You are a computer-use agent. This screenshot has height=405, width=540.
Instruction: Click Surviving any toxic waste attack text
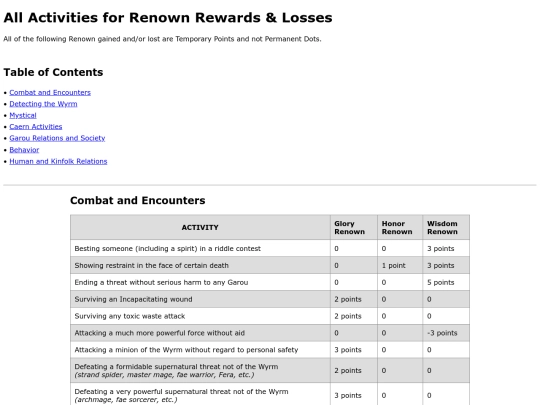129,316
